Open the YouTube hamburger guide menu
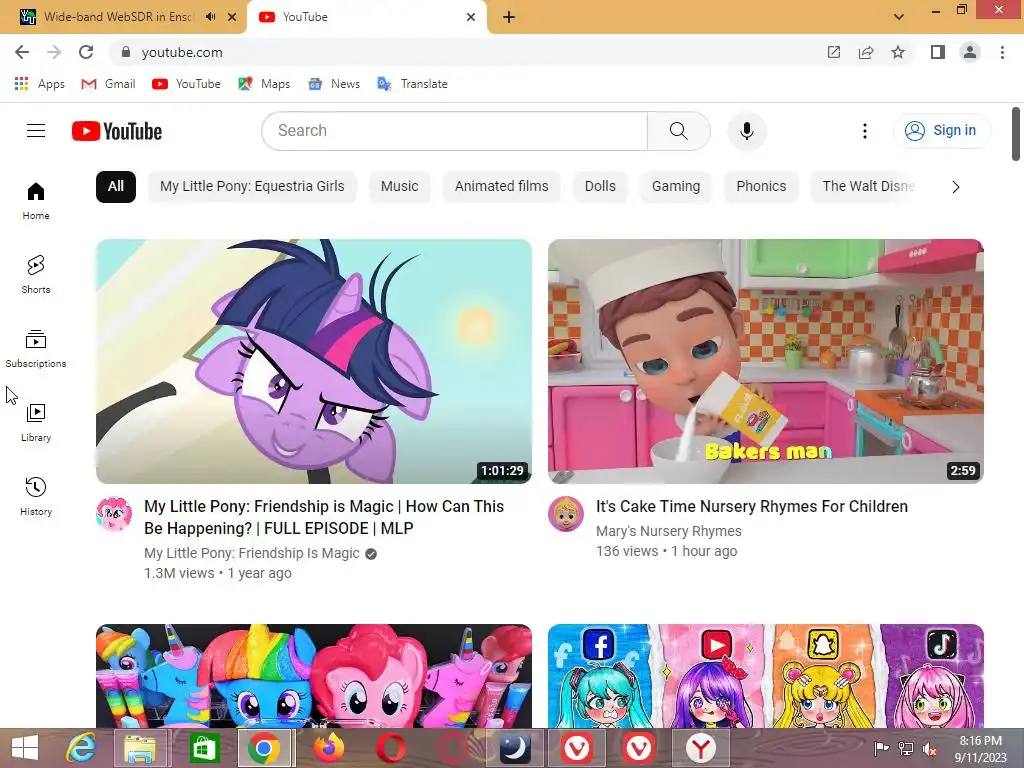 pyautogui.click(x=36, y=131)
